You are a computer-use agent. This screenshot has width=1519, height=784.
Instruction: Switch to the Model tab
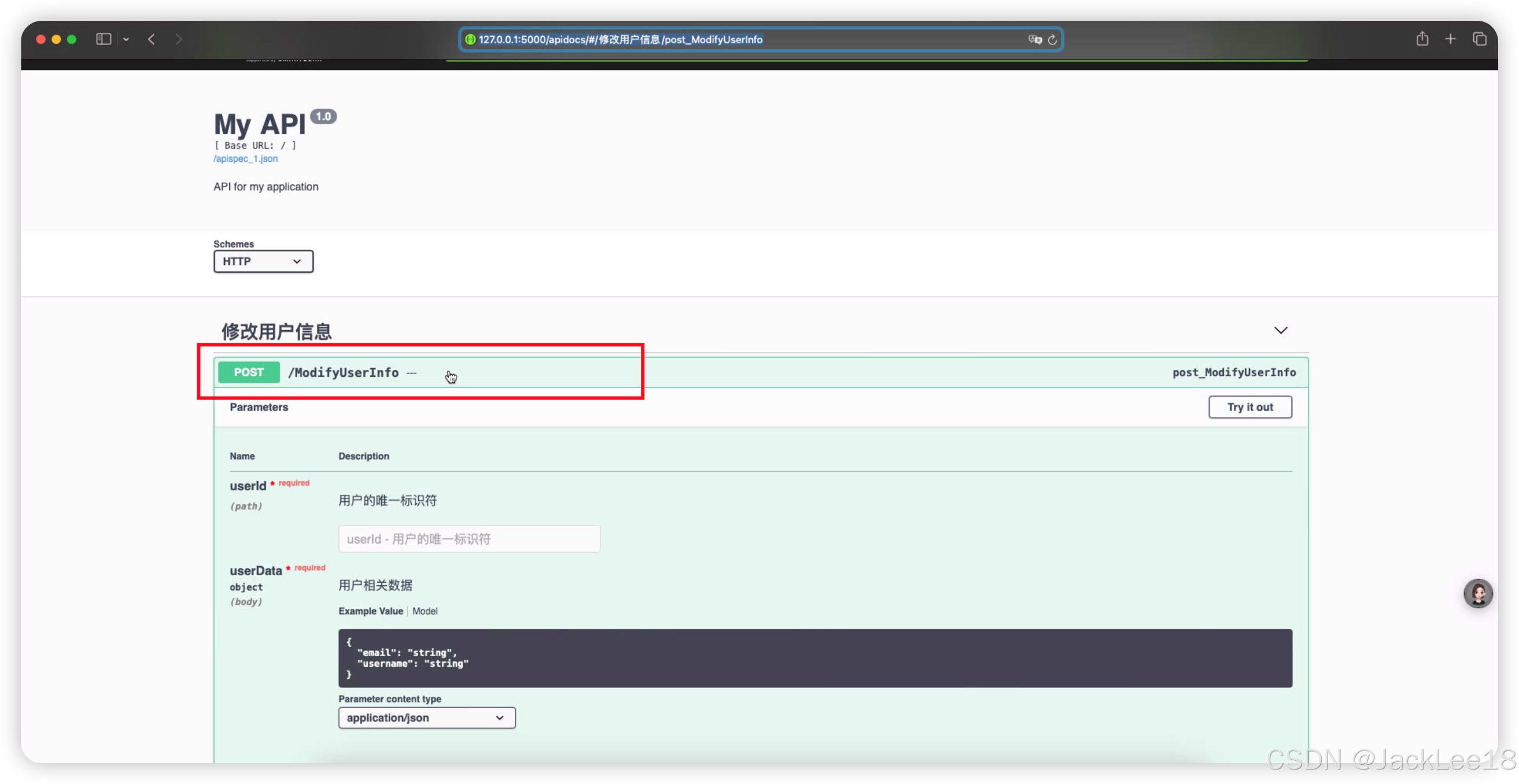pyautogui.click(x=425, y=611)
